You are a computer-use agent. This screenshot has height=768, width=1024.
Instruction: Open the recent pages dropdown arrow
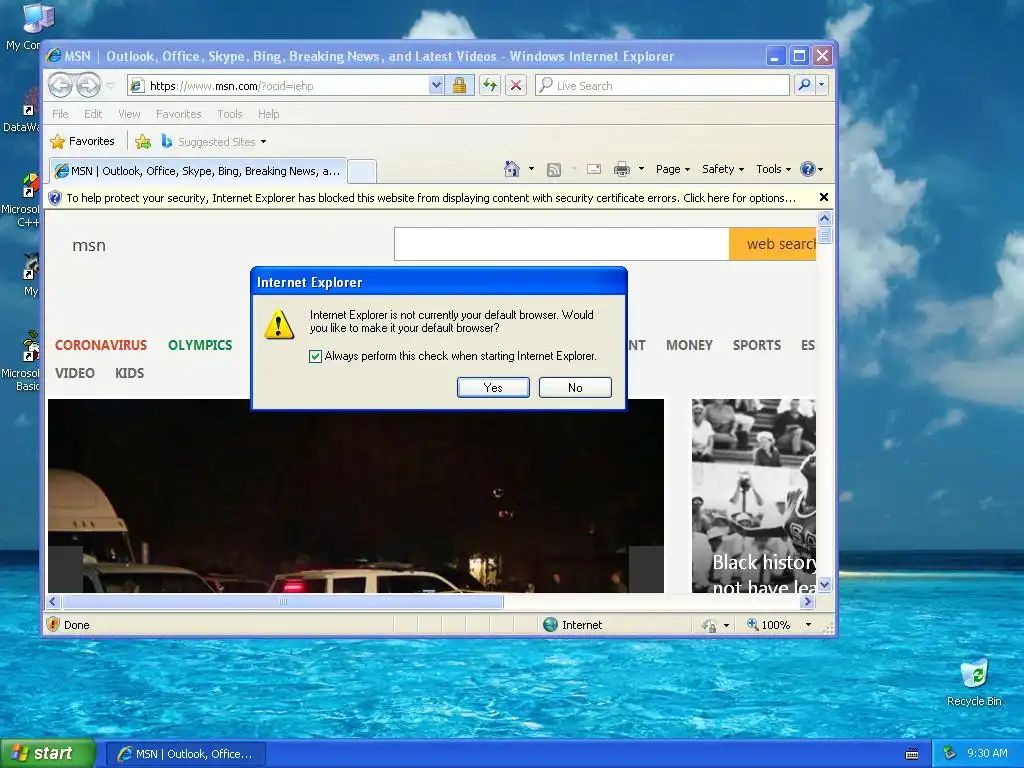(x=110, y=86)
